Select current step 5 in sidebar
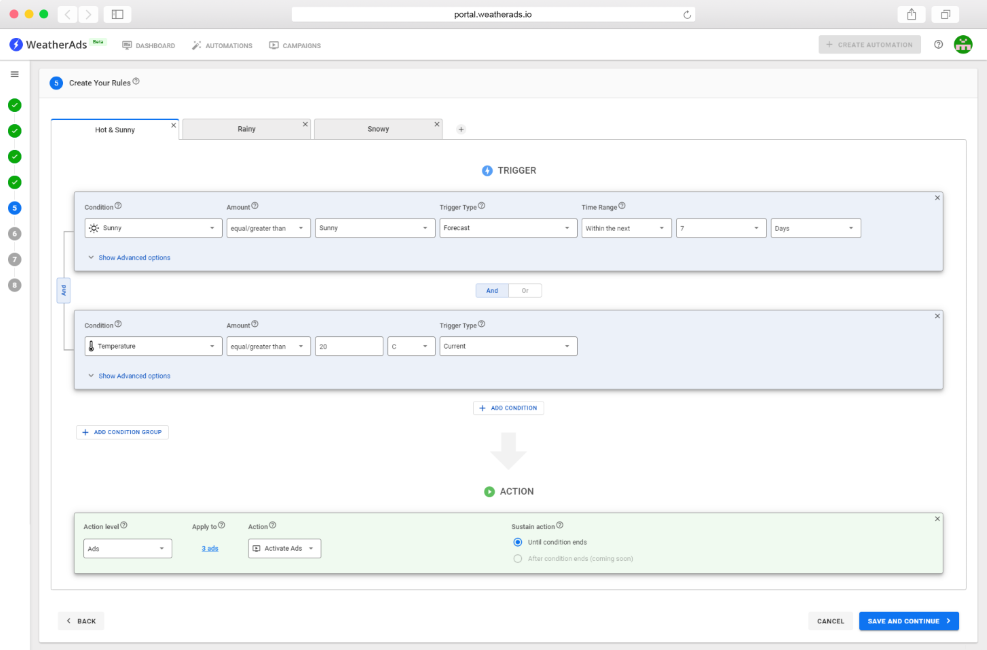 (x=14, y=208)
